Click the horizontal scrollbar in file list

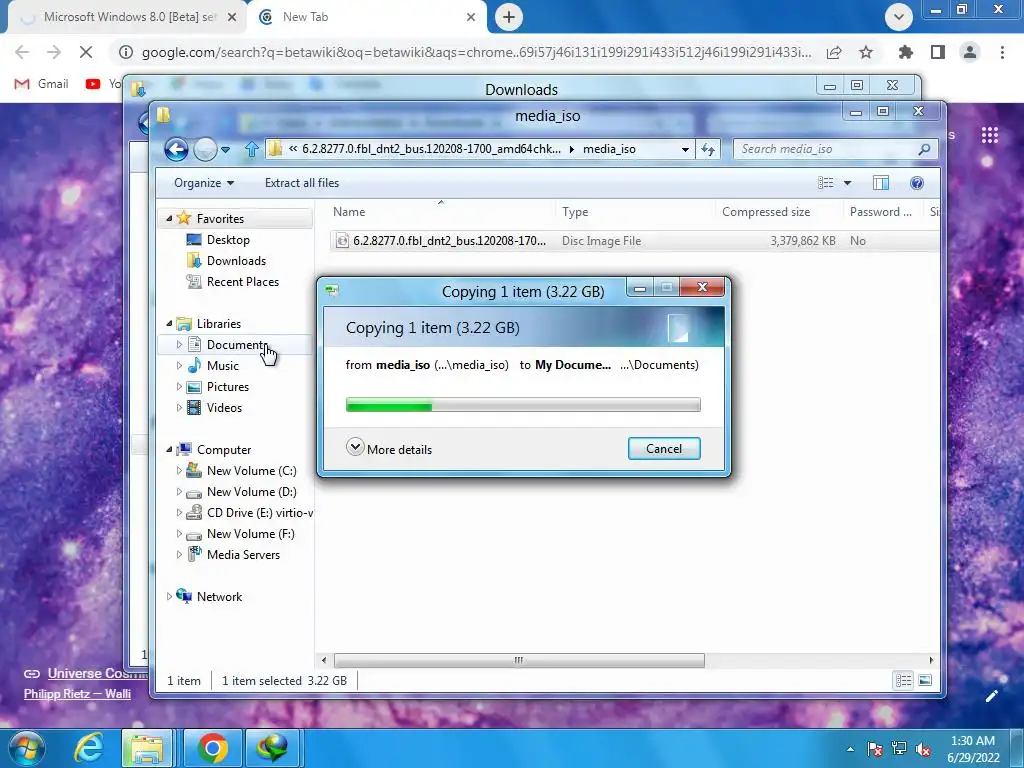[519, 660]
